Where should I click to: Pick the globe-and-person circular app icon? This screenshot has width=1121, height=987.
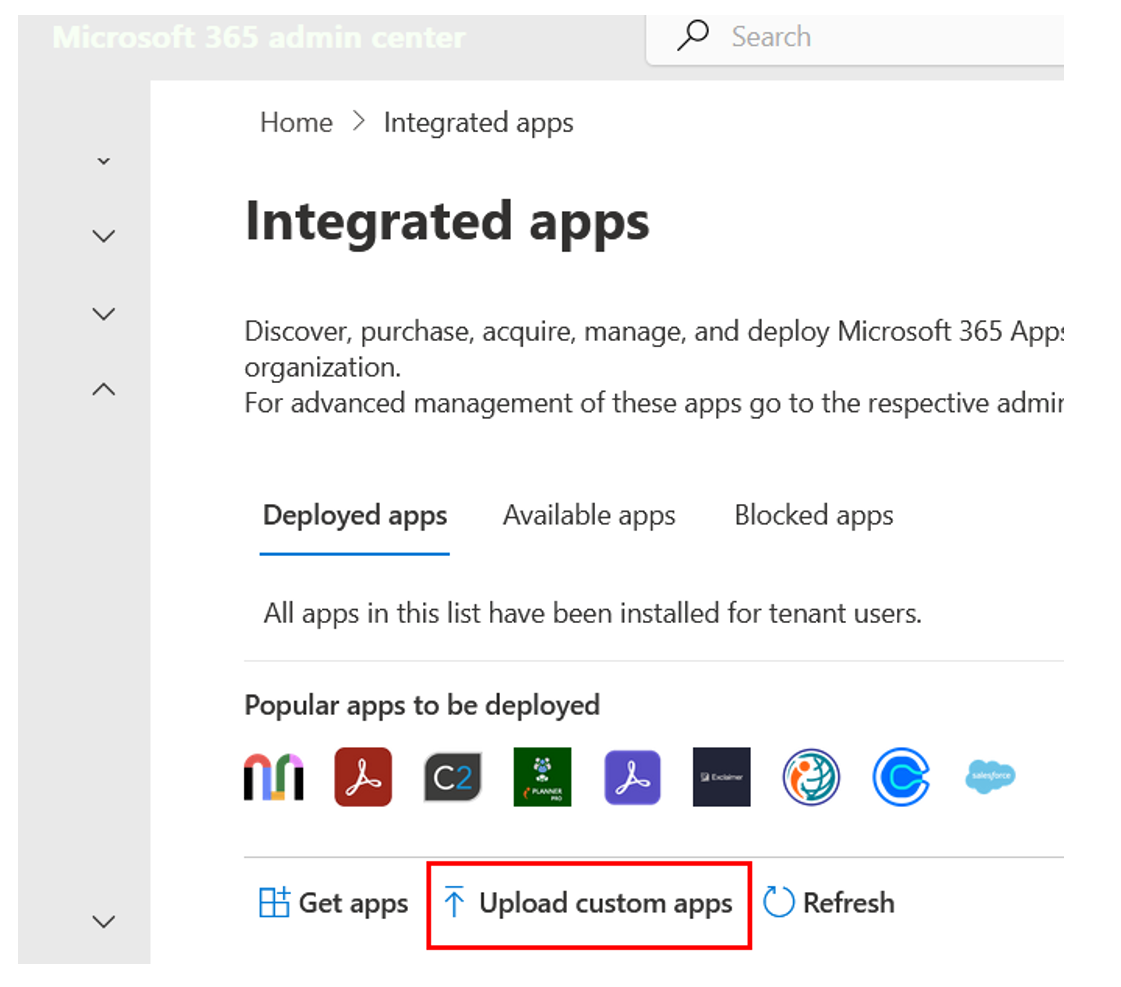tap(811, 777)
